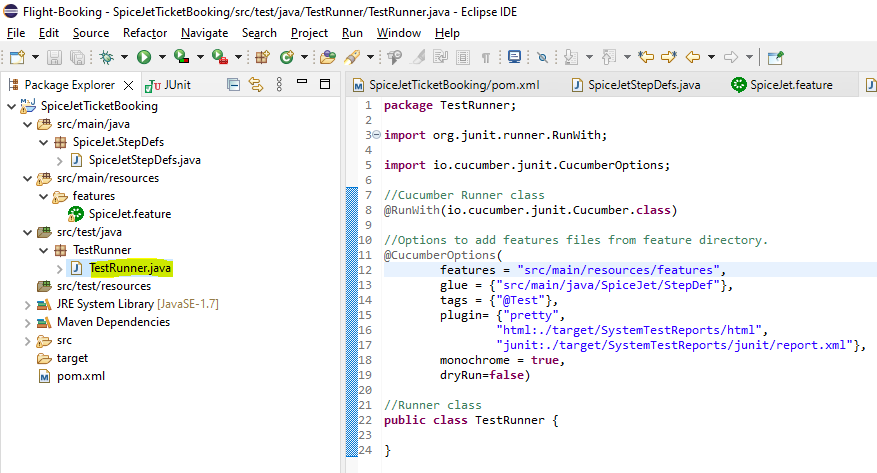Toggle Show Whitespace Characters pilcrow icon
Viewport: 877px width, 473px height.
(485, 57)
